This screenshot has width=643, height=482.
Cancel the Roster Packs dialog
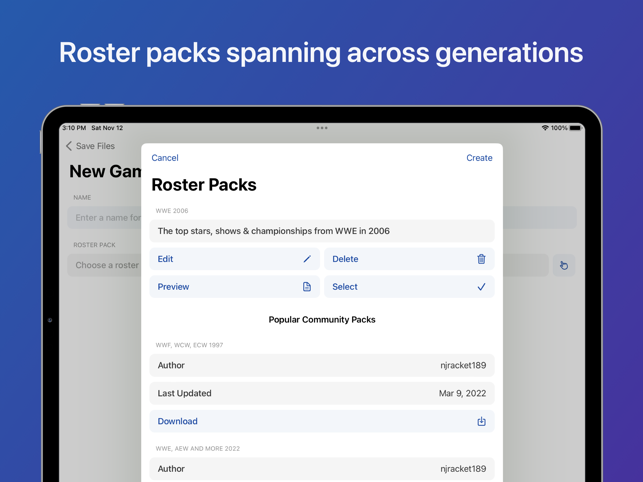[165, 158]
